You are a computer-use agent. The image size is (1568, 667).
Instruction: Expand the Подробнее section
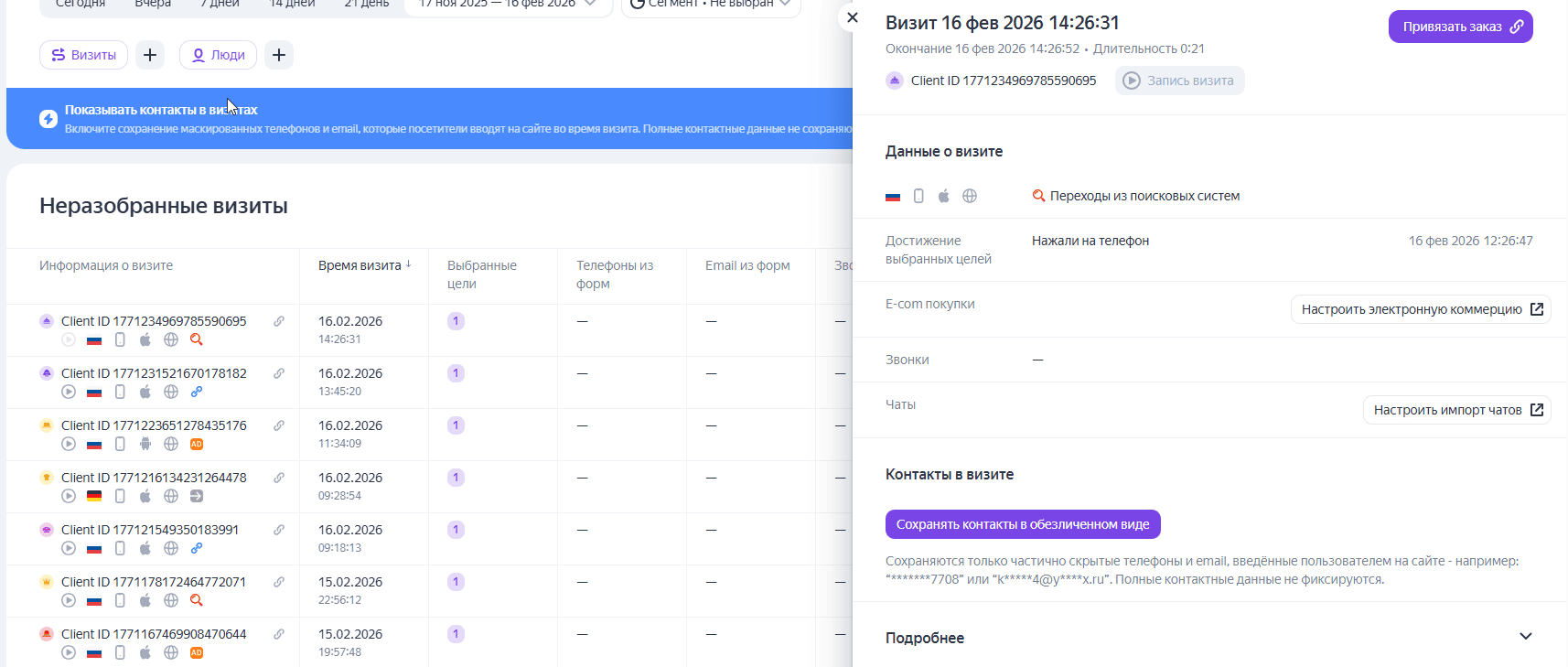coord(1525,637)
